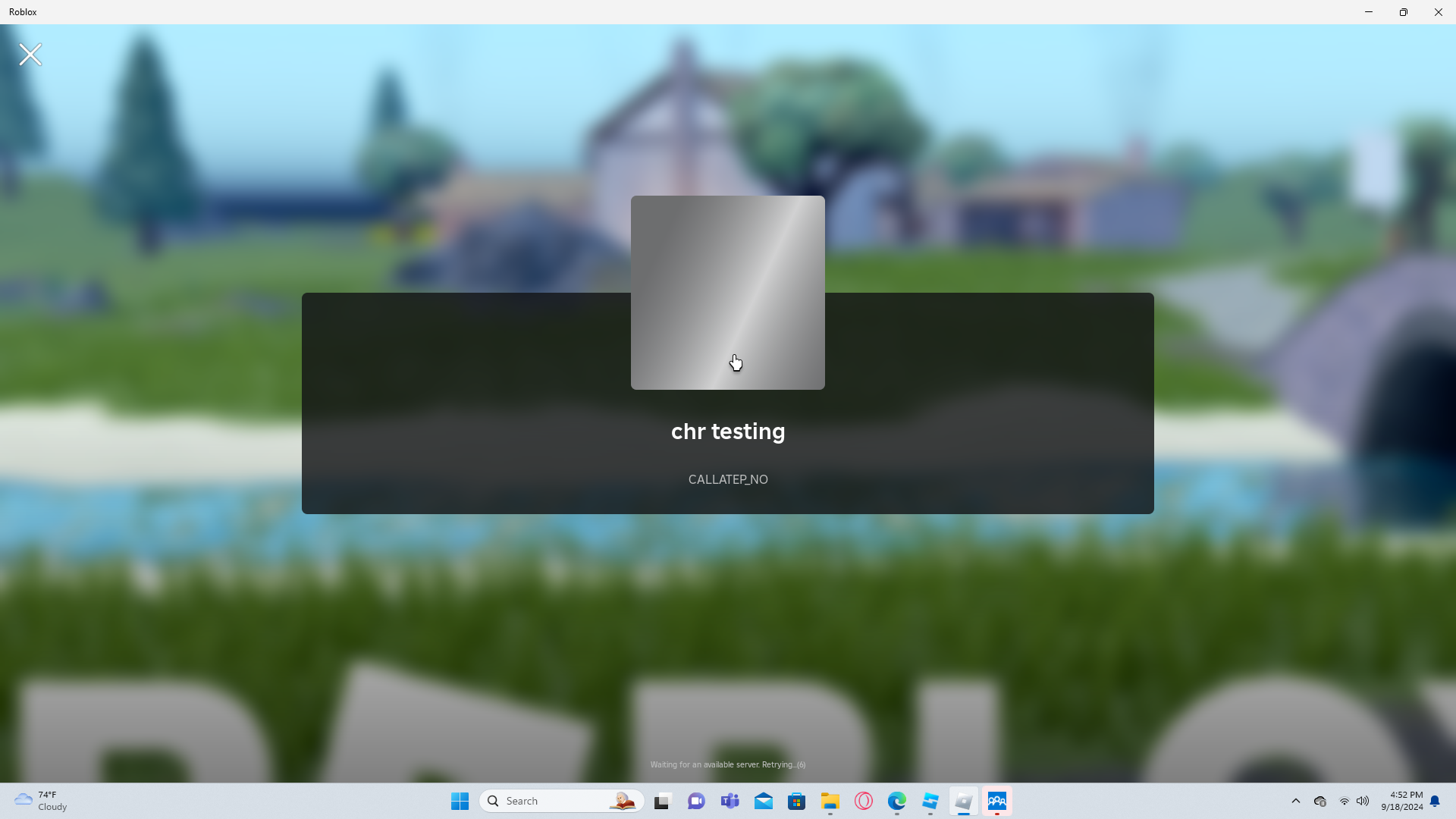This screenshot has height=819, width=1456.
Task: Open Microsoft Teams from the taskbar
Action: pyautogui.click(x=730, y=801)
